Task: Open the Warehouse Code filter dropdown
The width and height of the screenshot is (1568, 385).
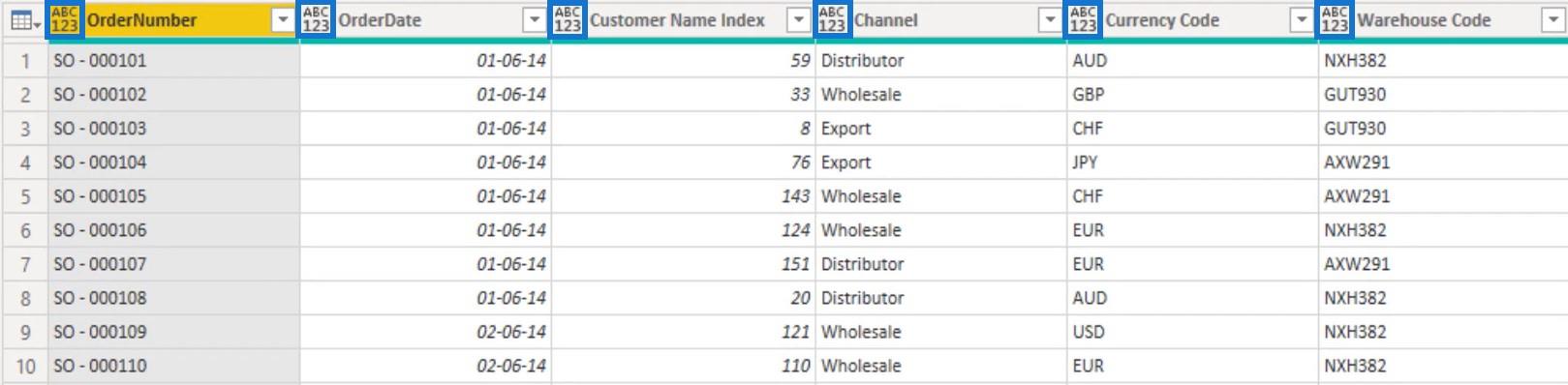Action: tap(1553, 20)
